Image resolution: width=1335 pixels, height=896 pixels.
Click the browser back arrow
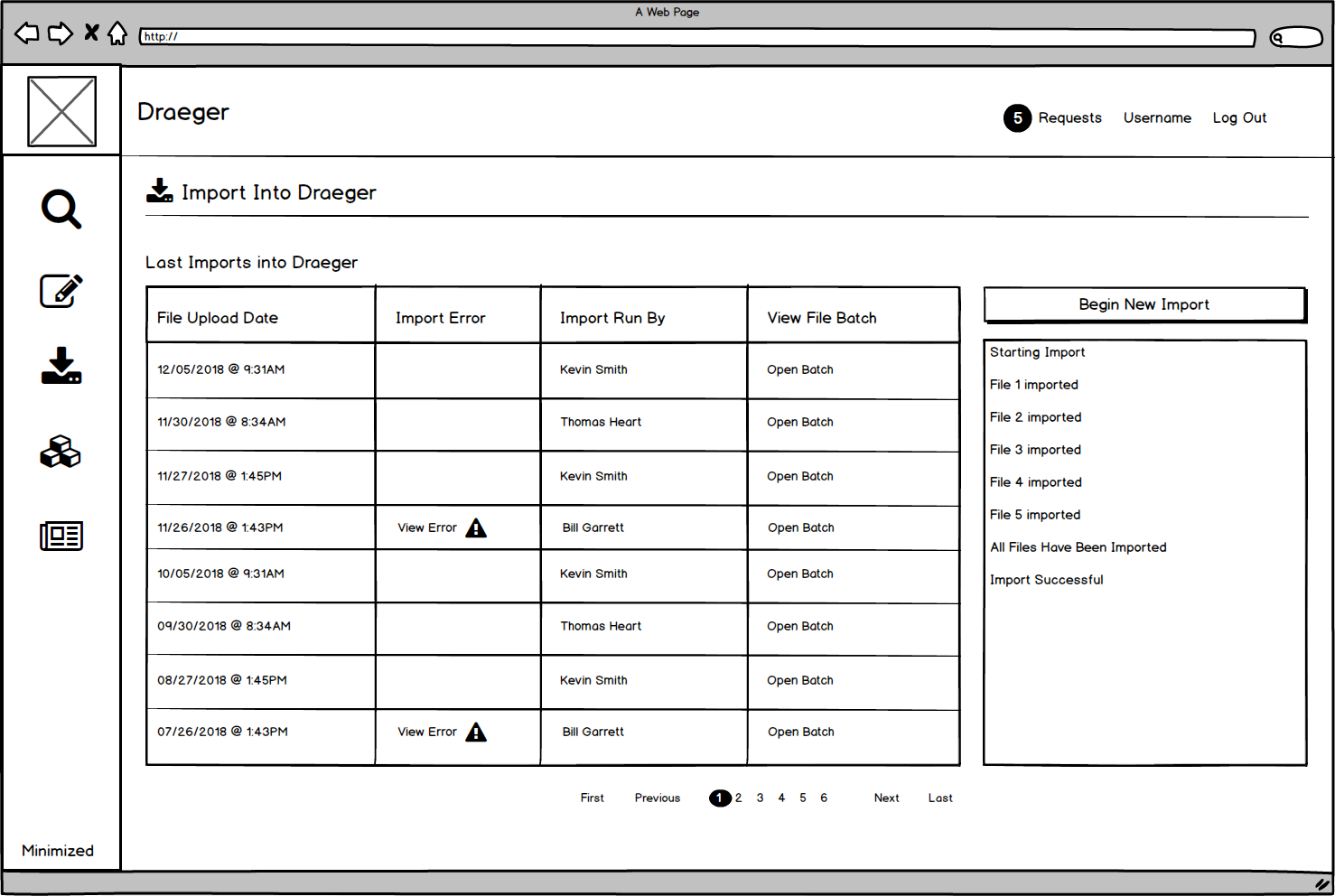[x=27, y=34]
